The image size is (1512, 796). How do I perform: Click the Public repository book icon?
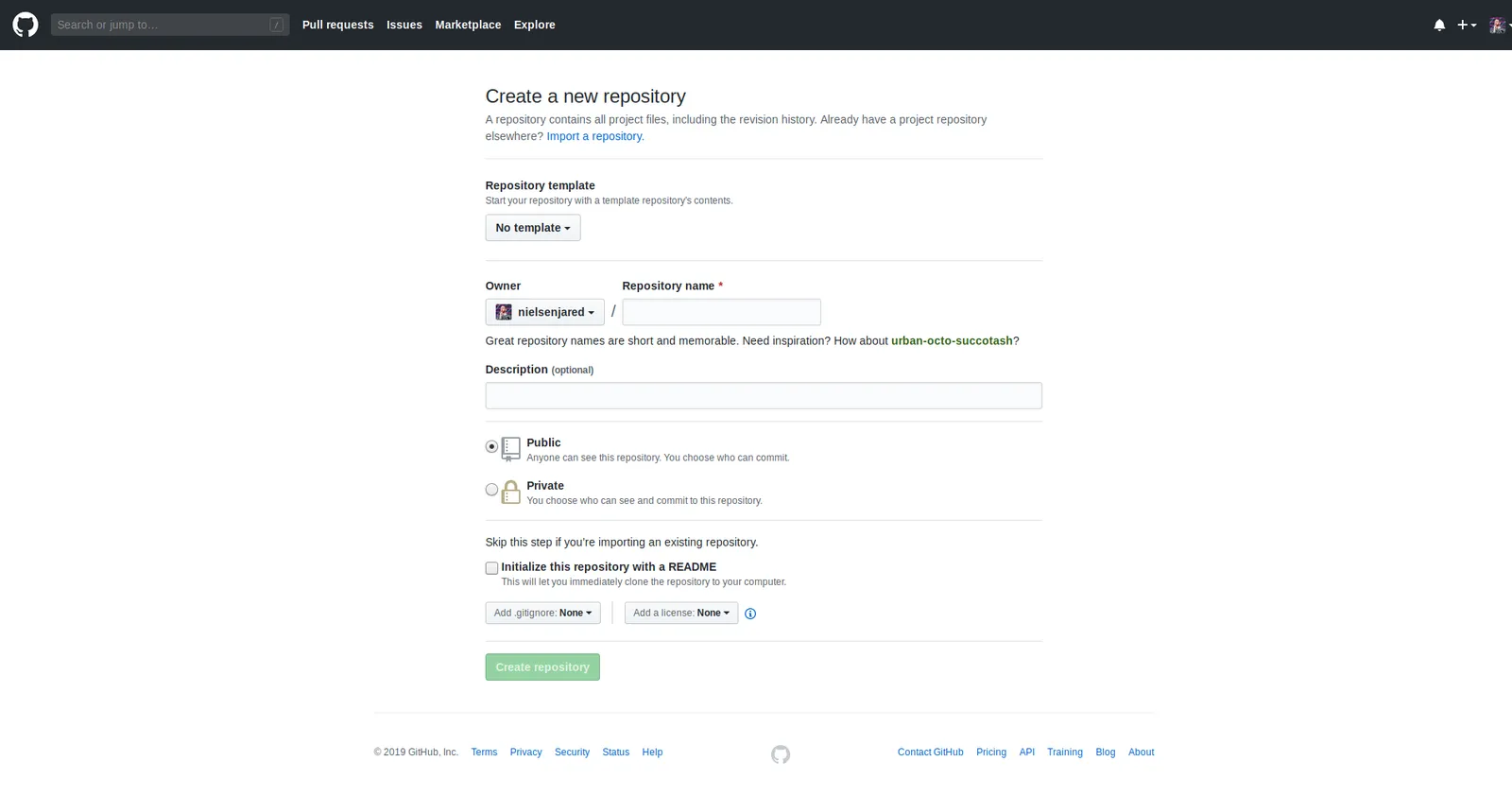511,448
